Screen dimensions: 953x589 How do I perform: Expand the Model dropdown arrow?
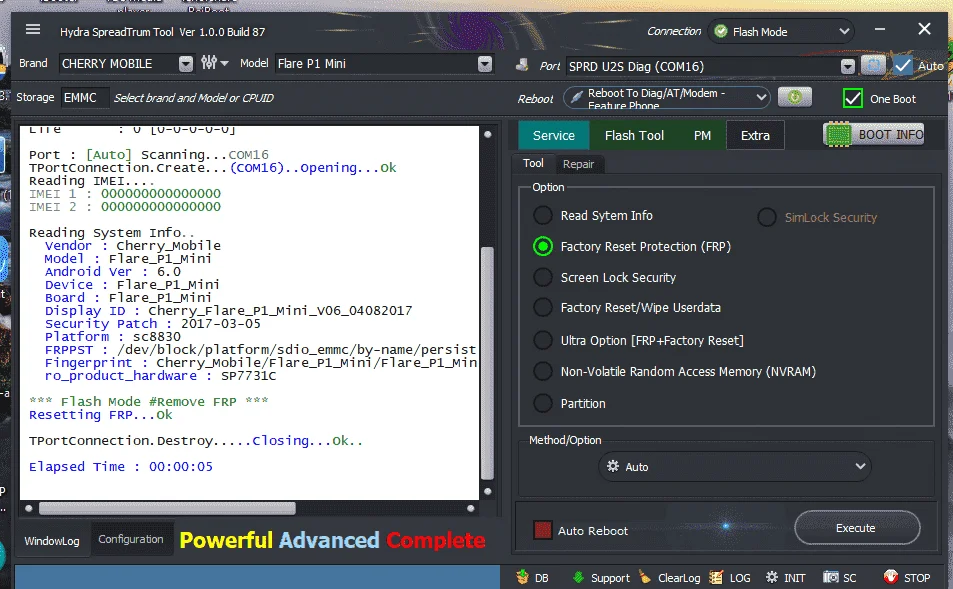484,63
